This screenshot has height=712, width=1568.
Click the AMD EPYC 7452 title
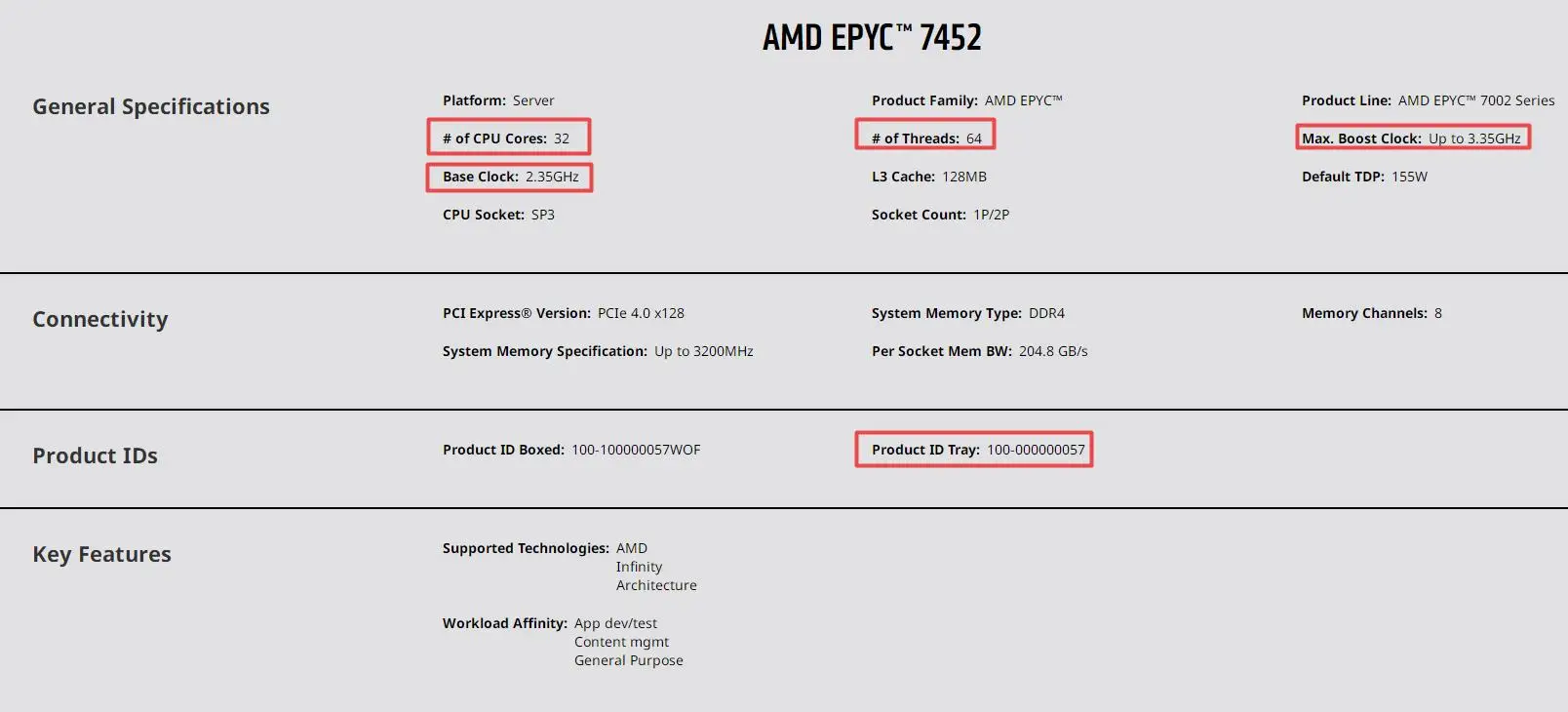click(872, 38)
